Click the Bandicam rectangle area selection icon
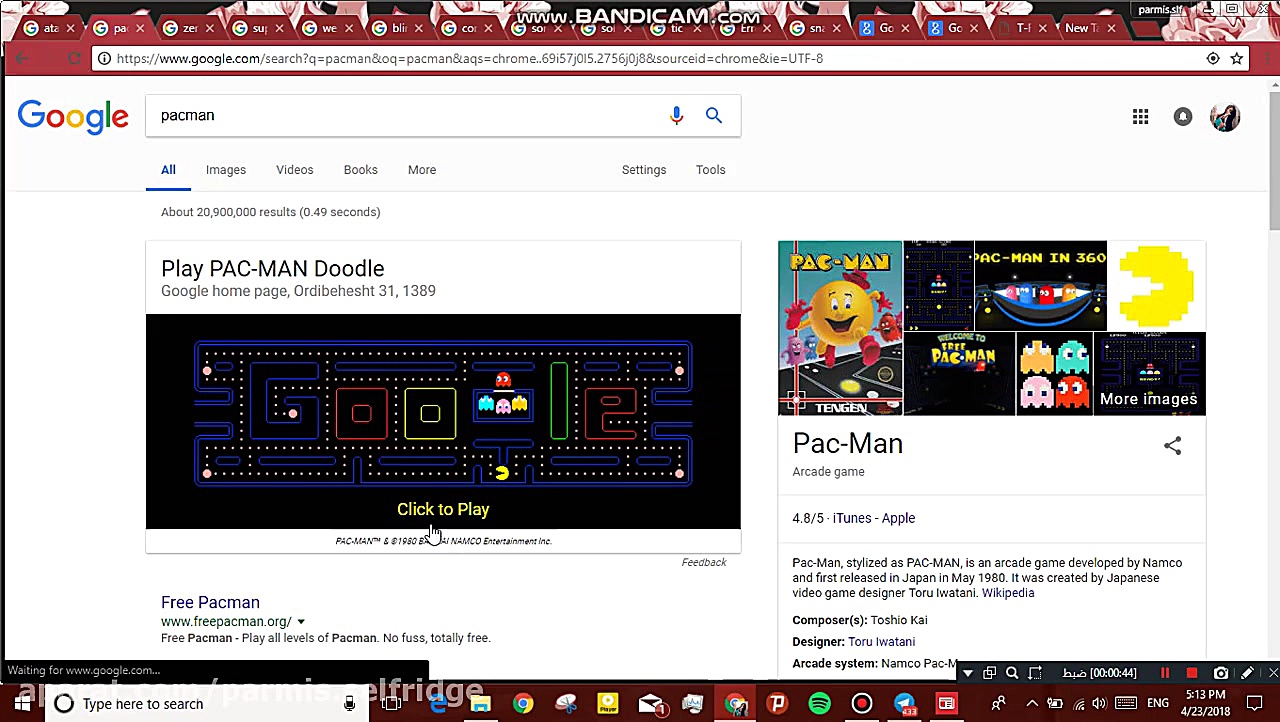The width and height of the screenshot is (1280, 722). [1035, 673]
